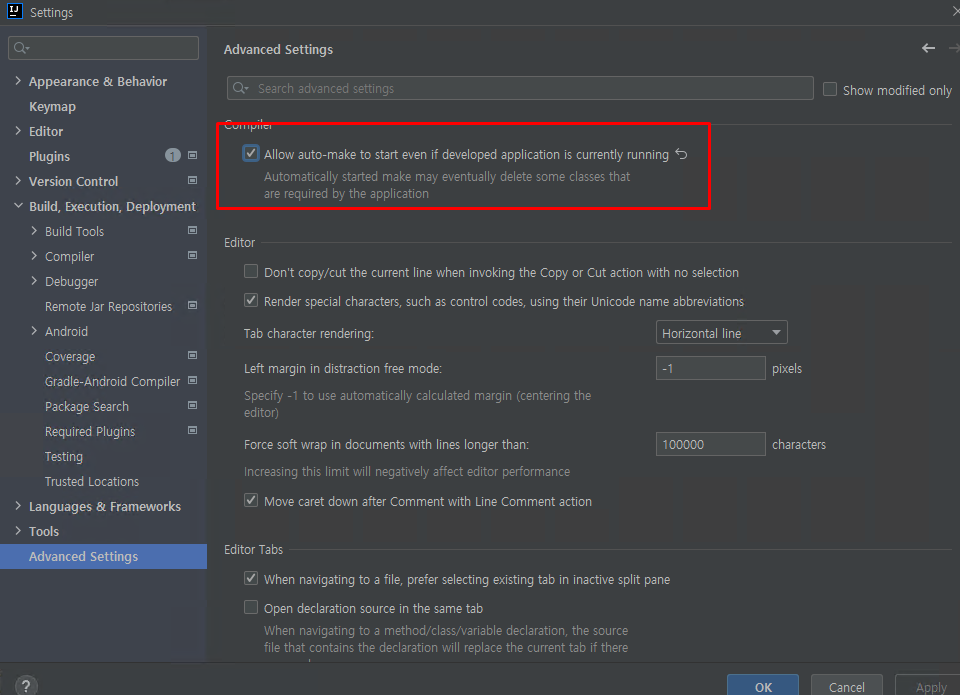Viewport: 960px width, 695px height.
Task: Expand the Languages & Frameworks section
Action: tap(17, 506)
